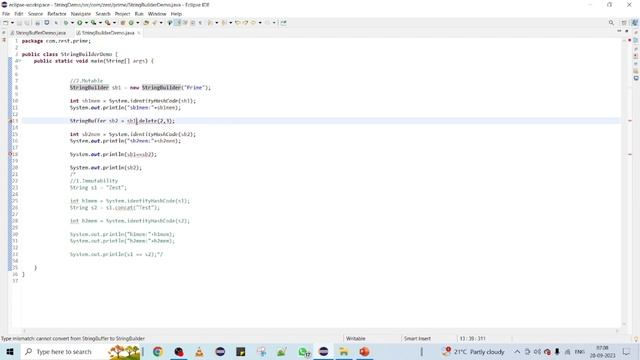Screen dimensions: 640x360
Task: Click Windows Start button
Action: 10,351
